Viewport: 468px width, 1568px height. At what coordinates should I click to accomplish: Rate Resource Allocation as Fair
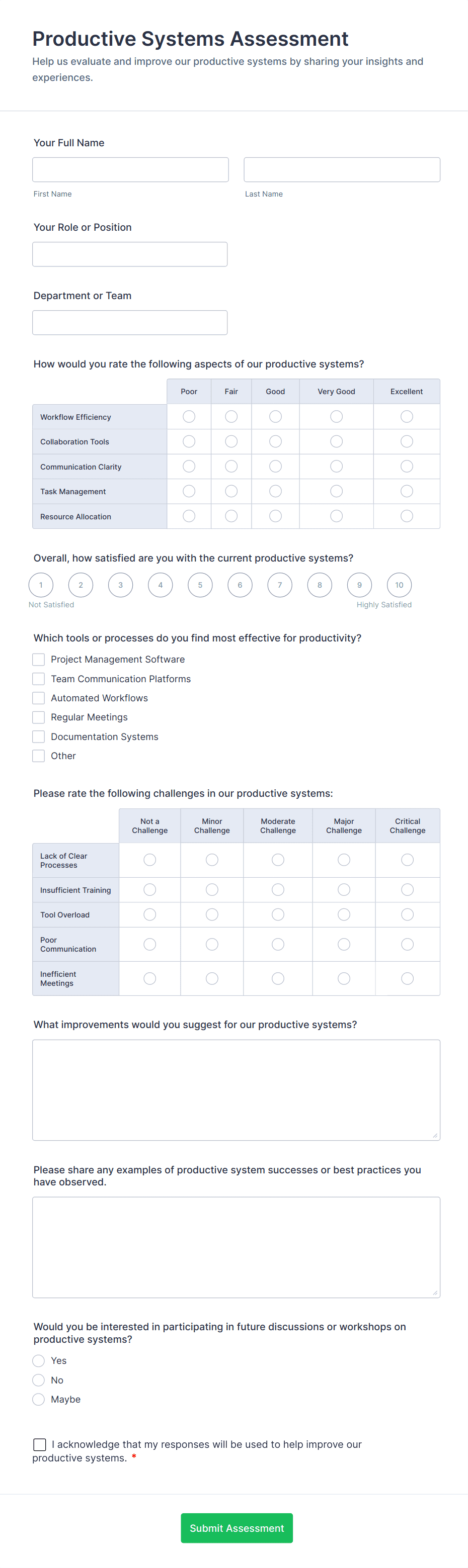point(230,516)
